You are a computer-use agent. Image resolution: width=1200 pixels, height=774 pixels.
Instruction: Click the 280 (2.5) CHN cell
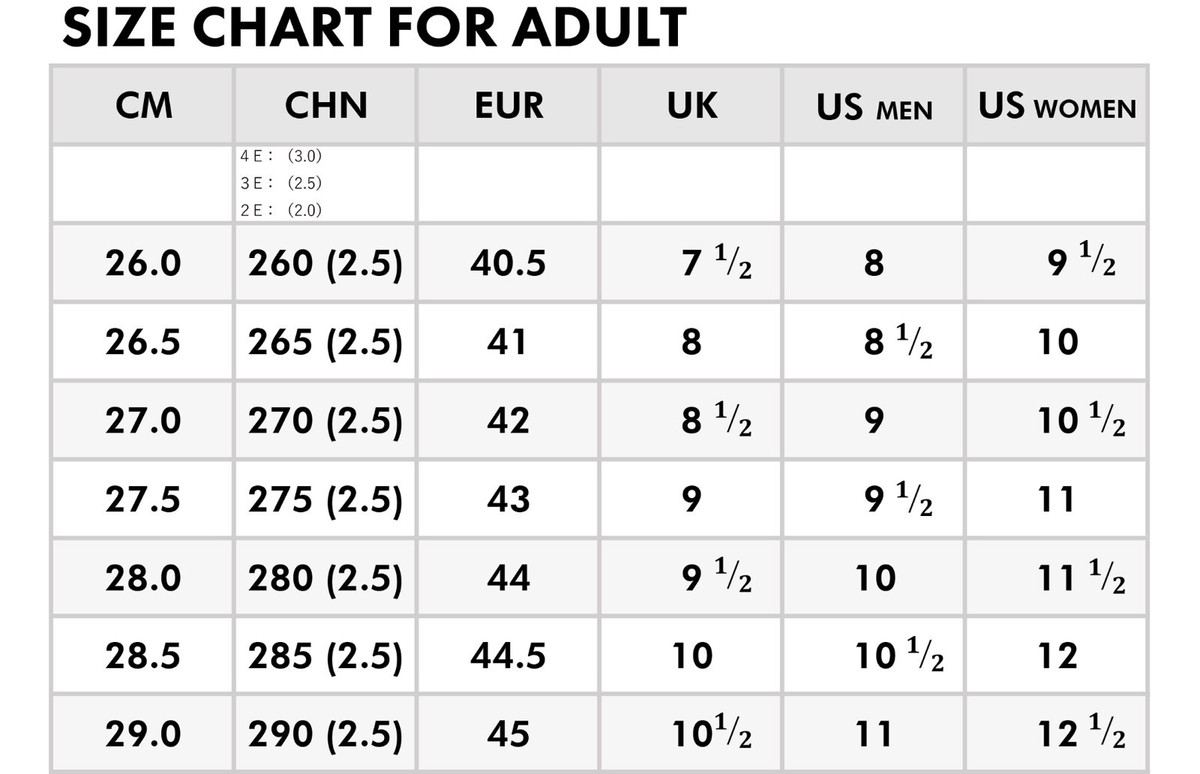pos(325,578)
